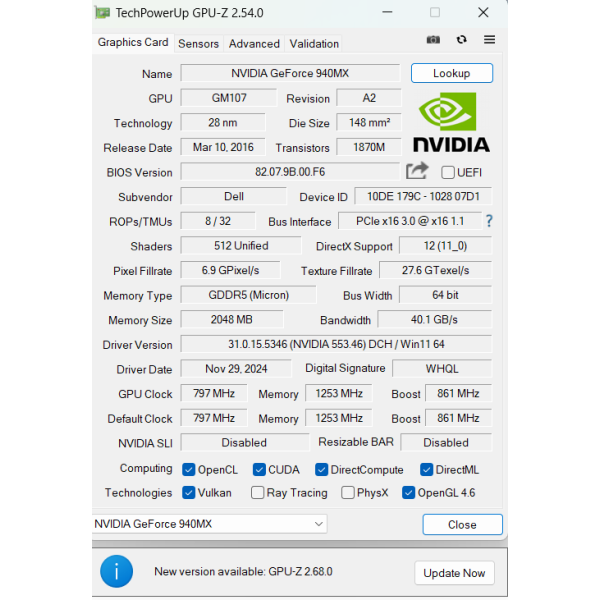Click the Resizable BAR field Disabled

(446, 443)
